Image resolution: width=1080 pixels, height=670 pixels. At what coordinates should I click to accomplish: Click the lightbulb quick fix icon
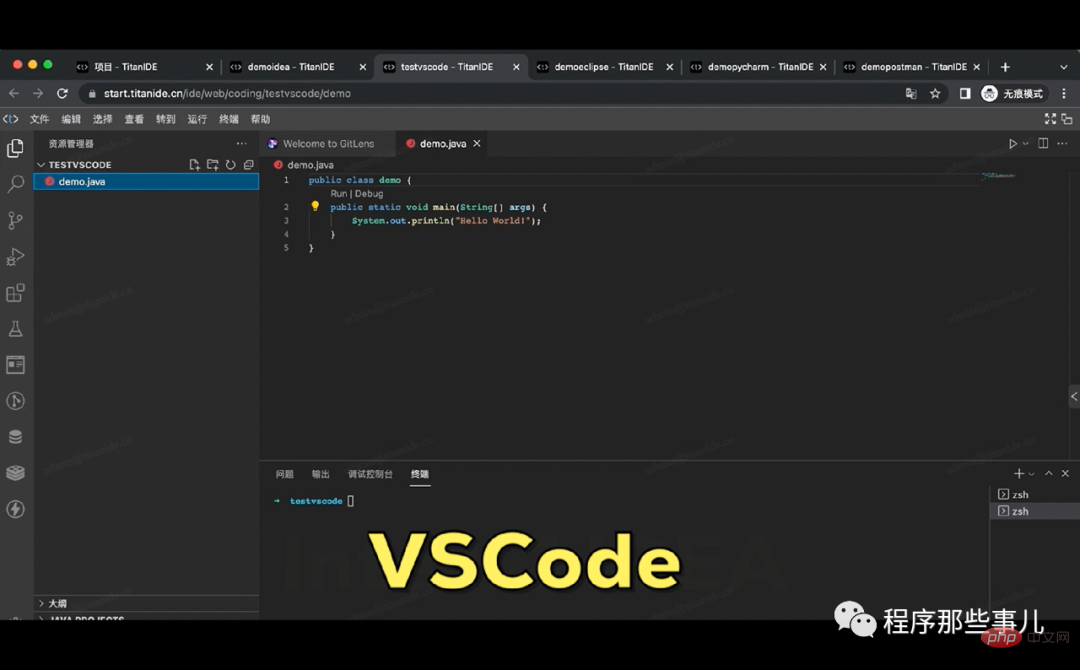(315, 206)
